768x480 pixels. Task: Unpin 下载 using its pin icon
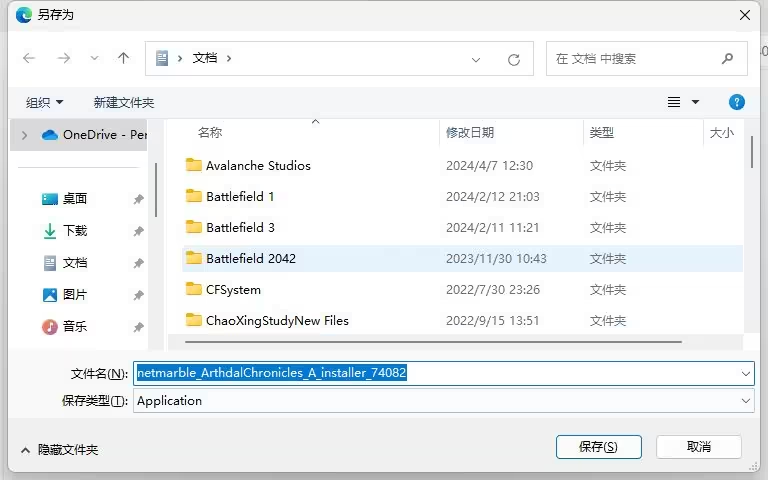(139, 231)
